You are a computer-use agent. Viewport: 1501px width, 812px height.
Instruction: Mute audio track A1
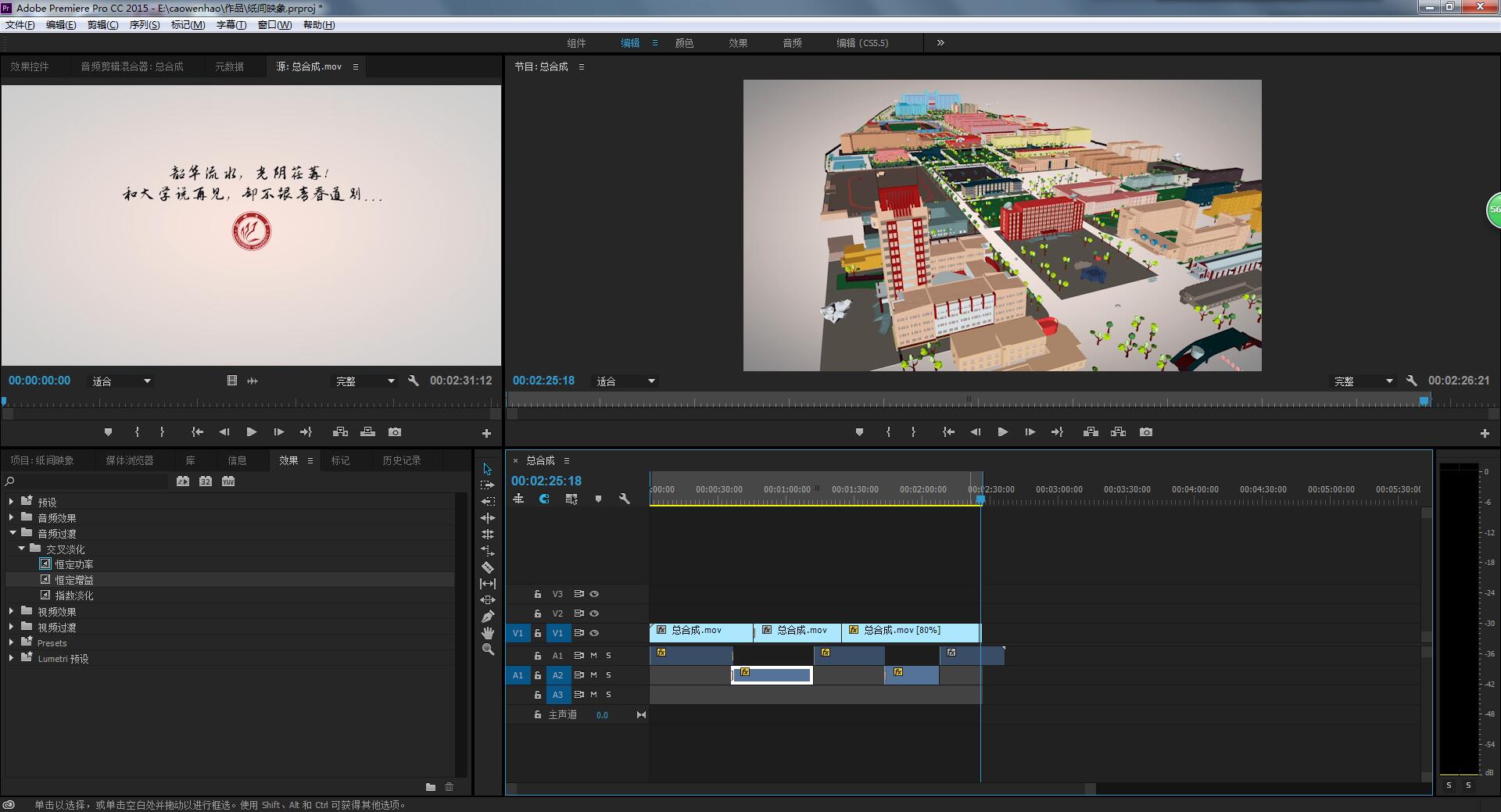593,656
